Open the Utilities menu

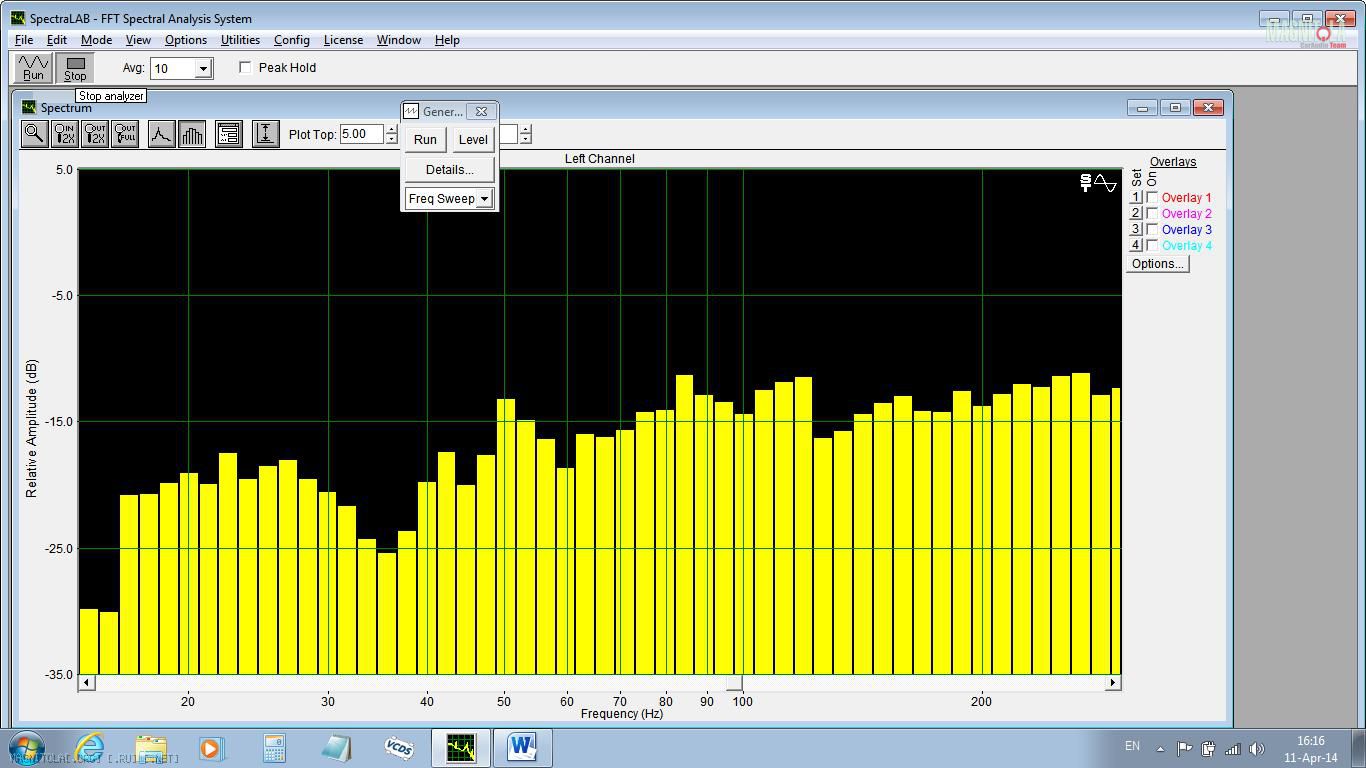[x=240, y=40]
